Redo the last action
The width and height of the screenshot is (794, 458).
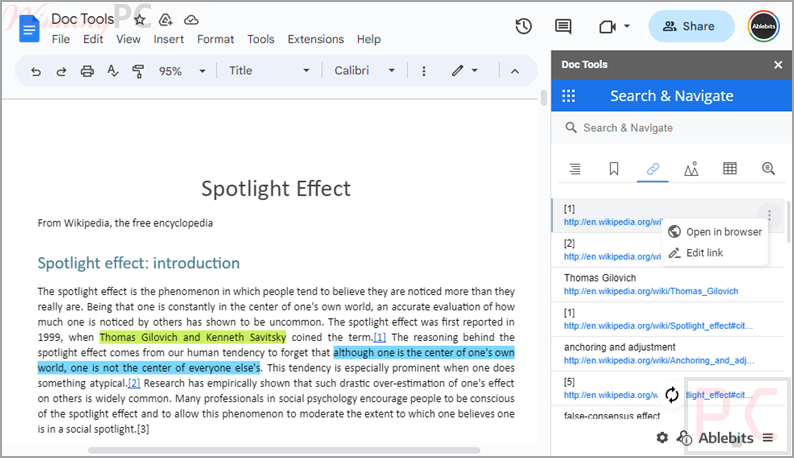point(61,71)
